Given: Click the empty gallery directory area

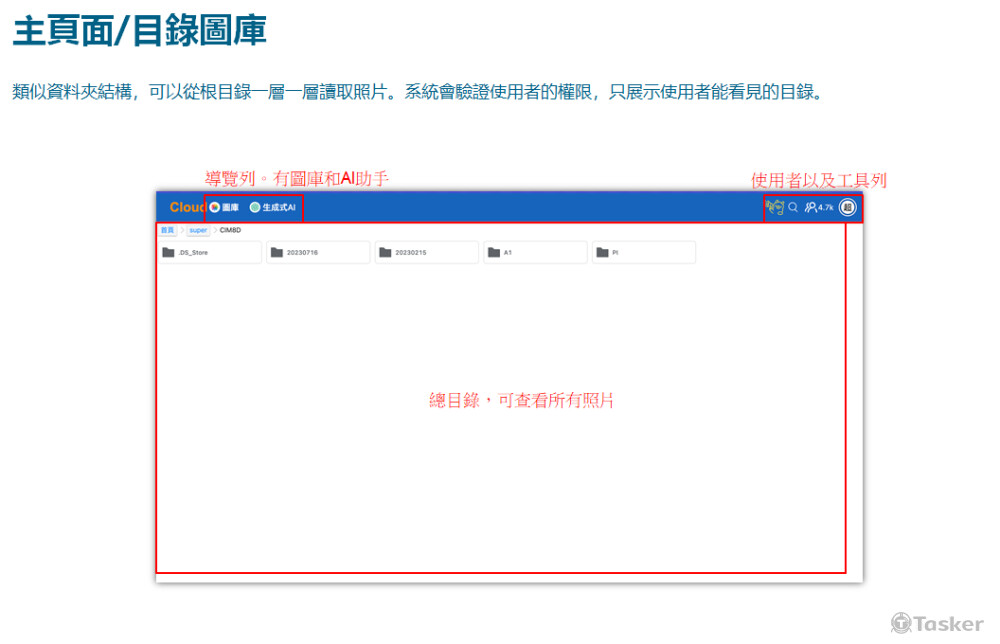Looking at the screenshot, I should (500, 450).
